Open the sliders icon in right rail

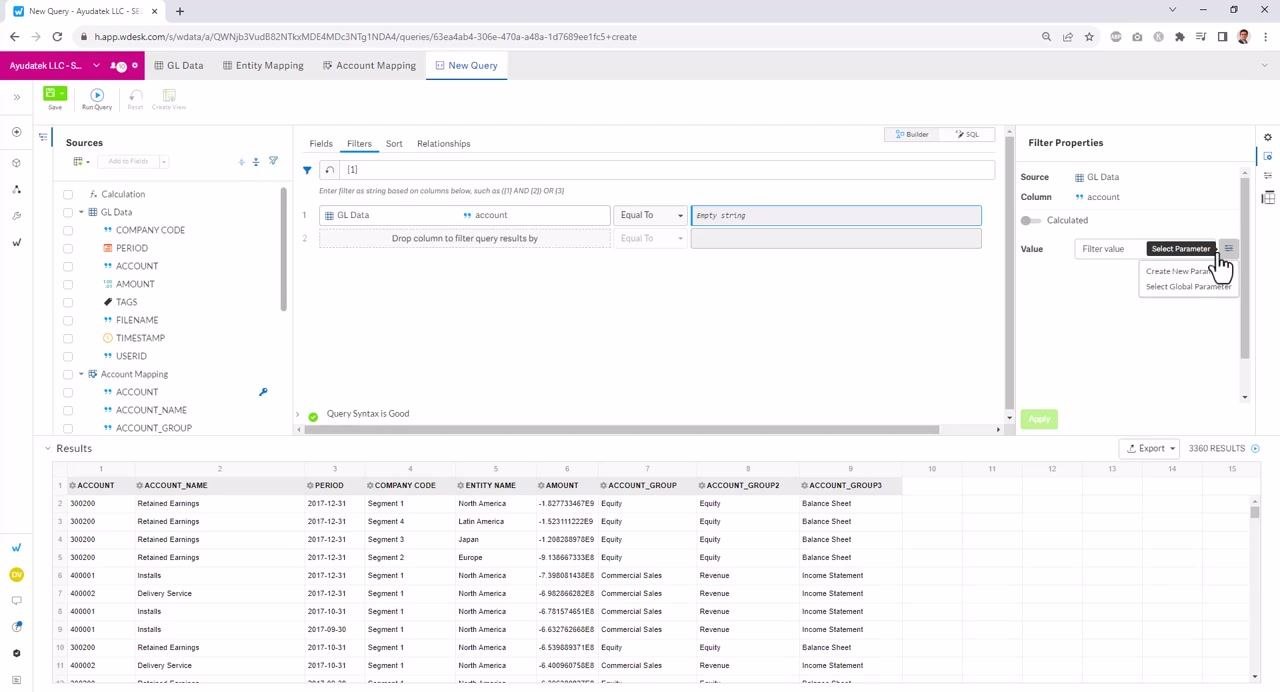(x=1268, y=176)
